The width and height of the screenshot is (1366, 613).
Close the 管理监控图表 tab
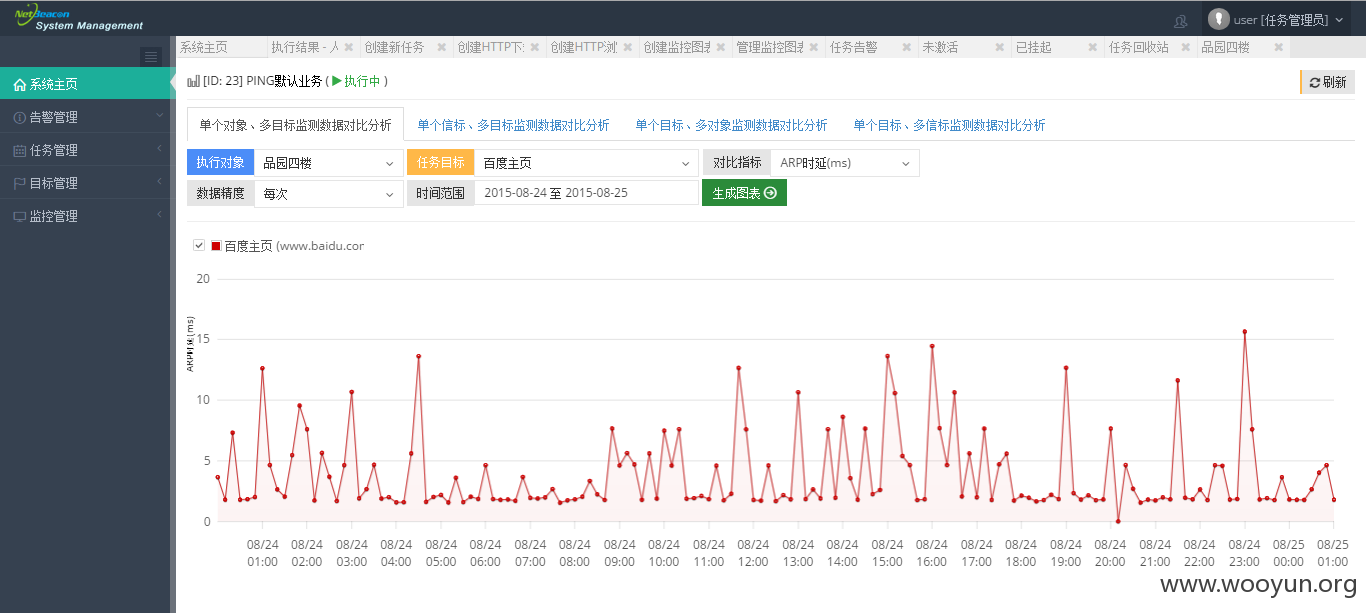(x=813, y=47)
